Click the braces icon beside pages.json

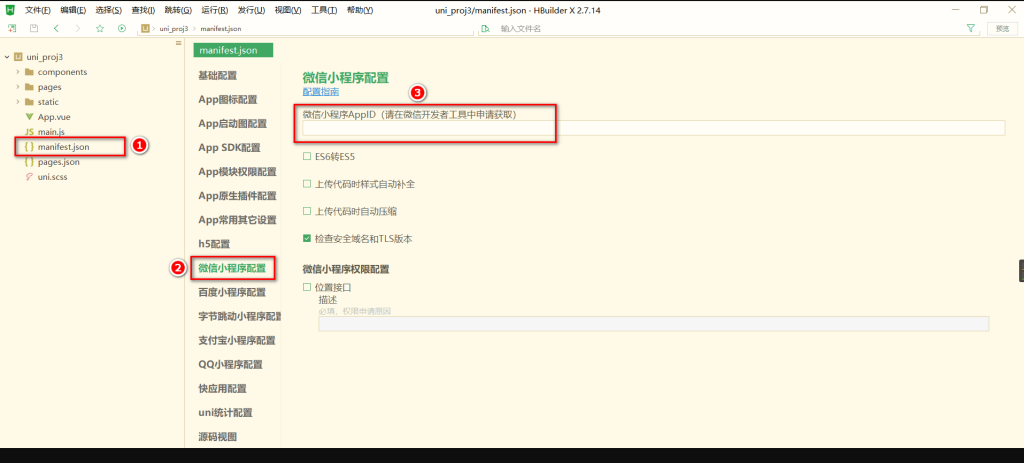click(x=29, y=162)
